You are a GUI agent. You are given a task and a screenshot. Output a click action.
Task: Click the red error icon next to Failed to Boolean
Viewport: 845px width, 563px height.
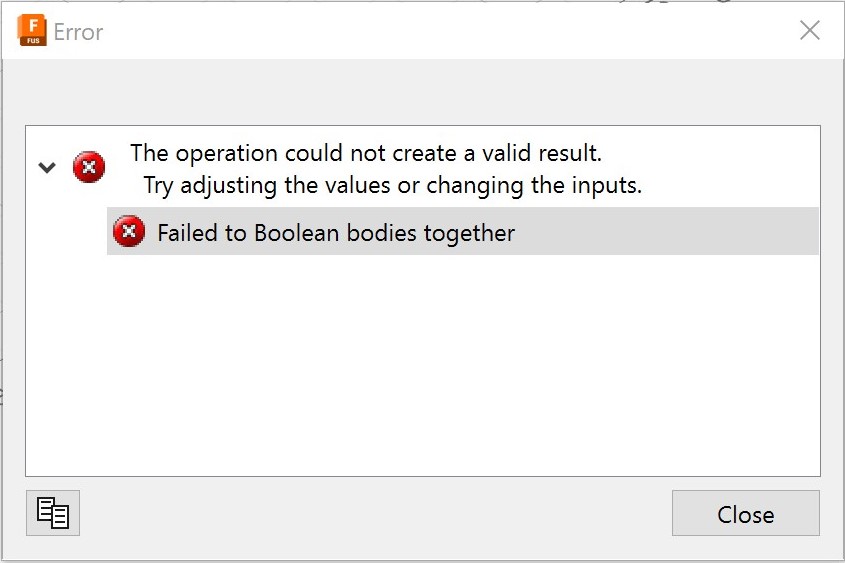[x=129, y=233]
